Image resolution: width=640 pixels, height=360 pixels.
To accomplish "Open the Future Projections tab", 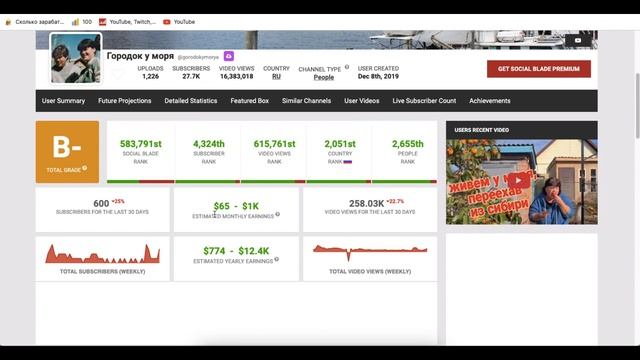I will (x=124, y=101).
